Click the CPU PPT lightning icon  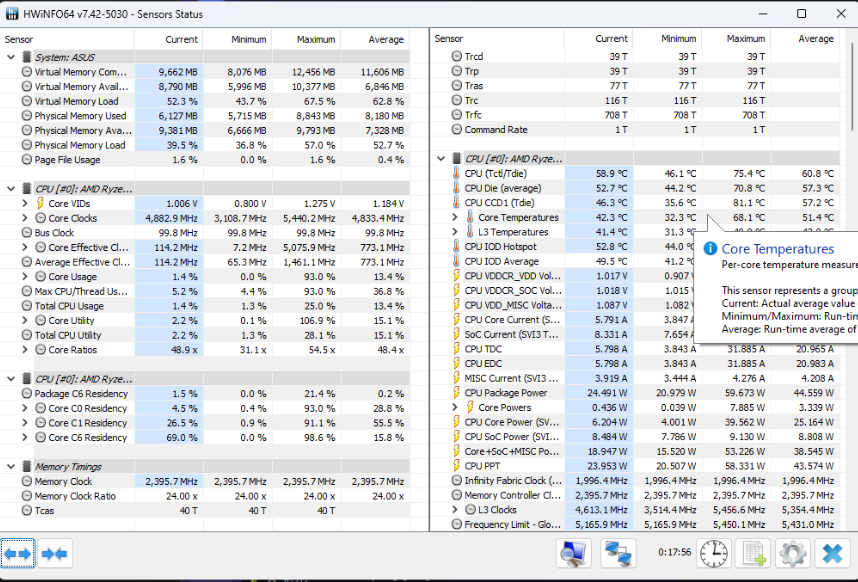click(x=456, y=466)
